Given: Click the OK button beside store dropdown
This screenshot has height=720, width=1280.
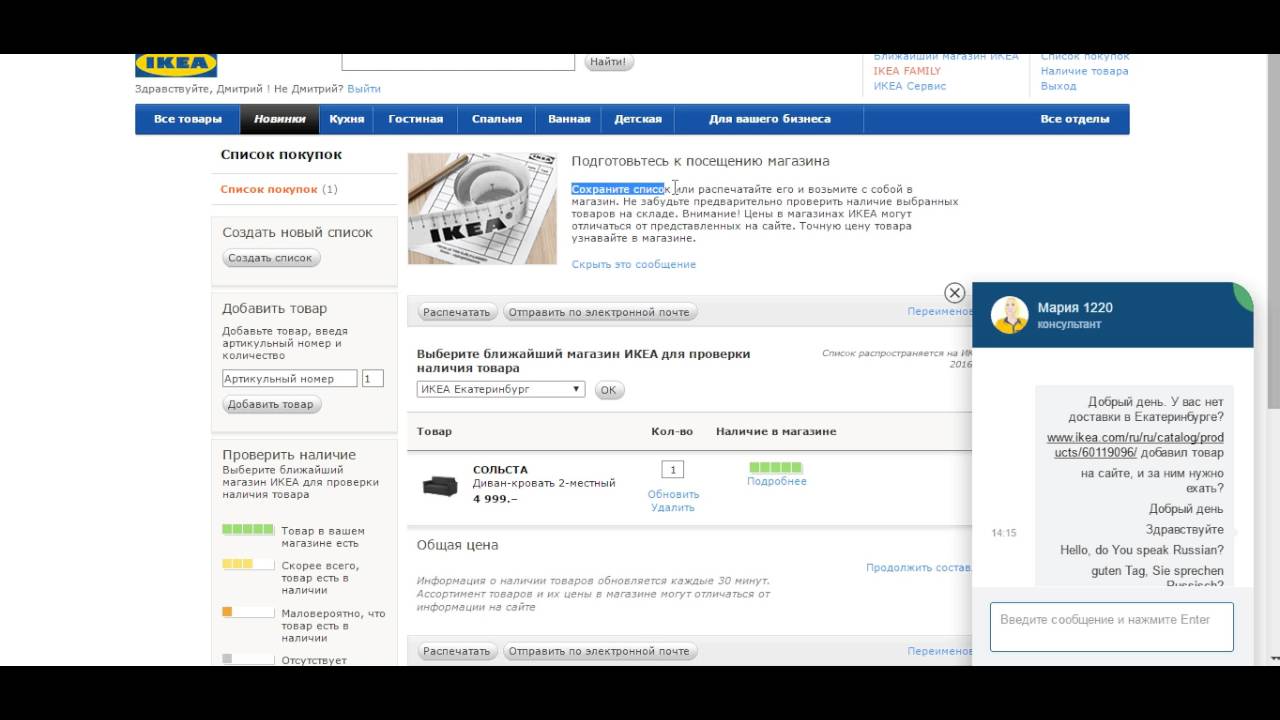Looking at the screenshot, I should point(609,390).
